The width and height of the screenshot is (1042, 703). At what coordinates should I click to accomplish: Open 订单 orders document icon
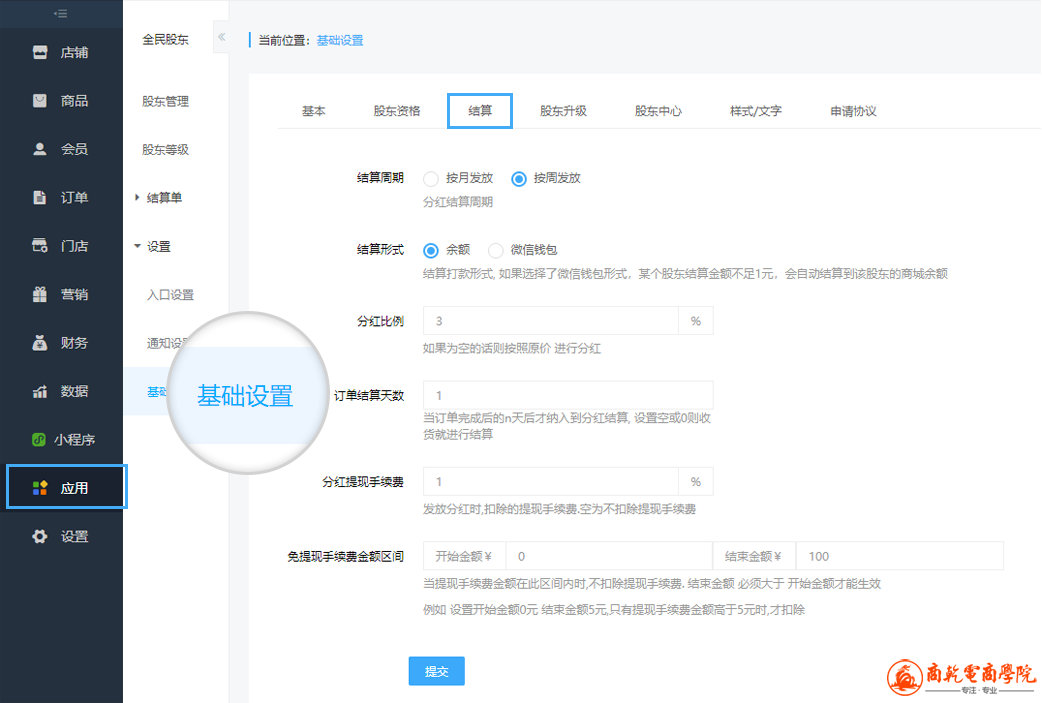click(x=40, y=198)
